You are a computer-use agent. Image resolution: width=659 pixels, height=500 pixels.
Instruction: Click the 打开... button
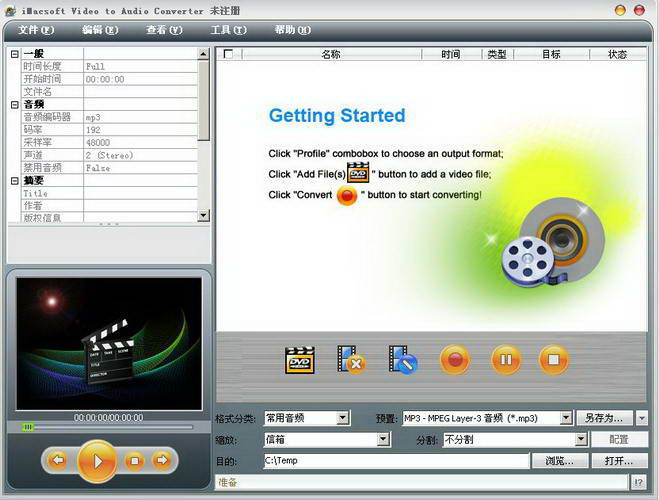tap(619, 461)
